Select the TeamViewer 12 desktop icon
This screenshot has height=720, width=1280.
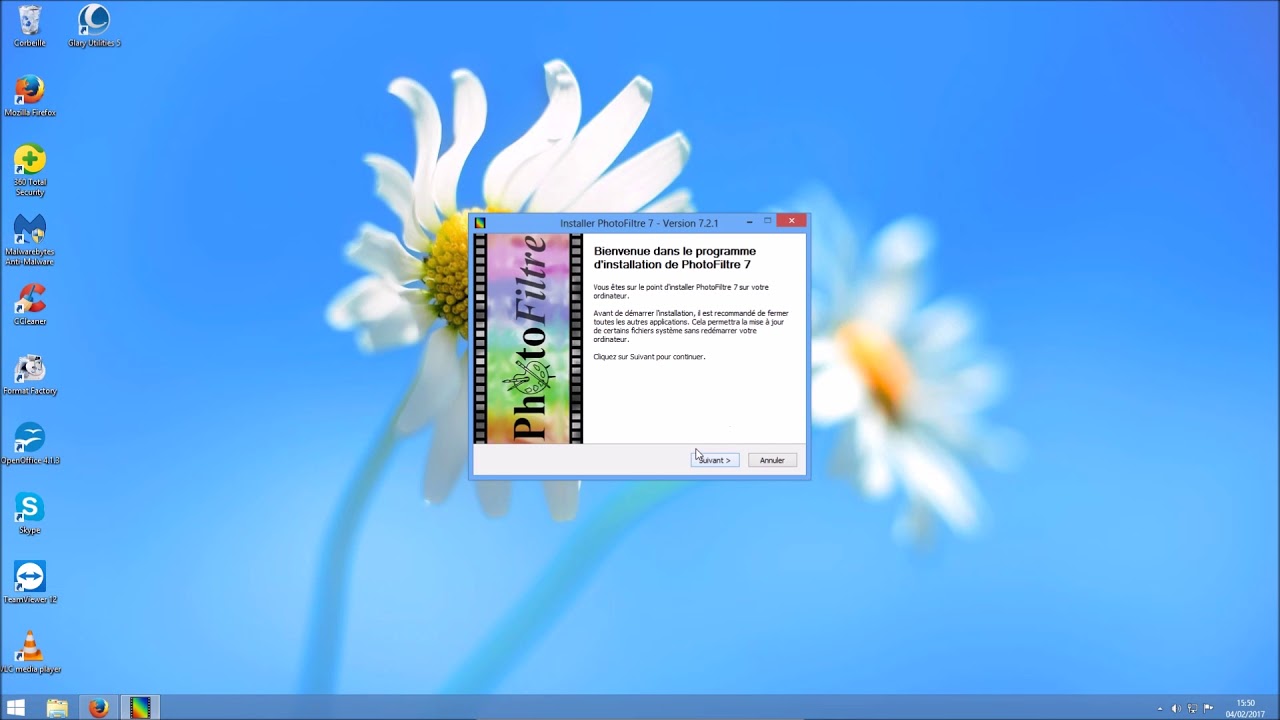30,583
